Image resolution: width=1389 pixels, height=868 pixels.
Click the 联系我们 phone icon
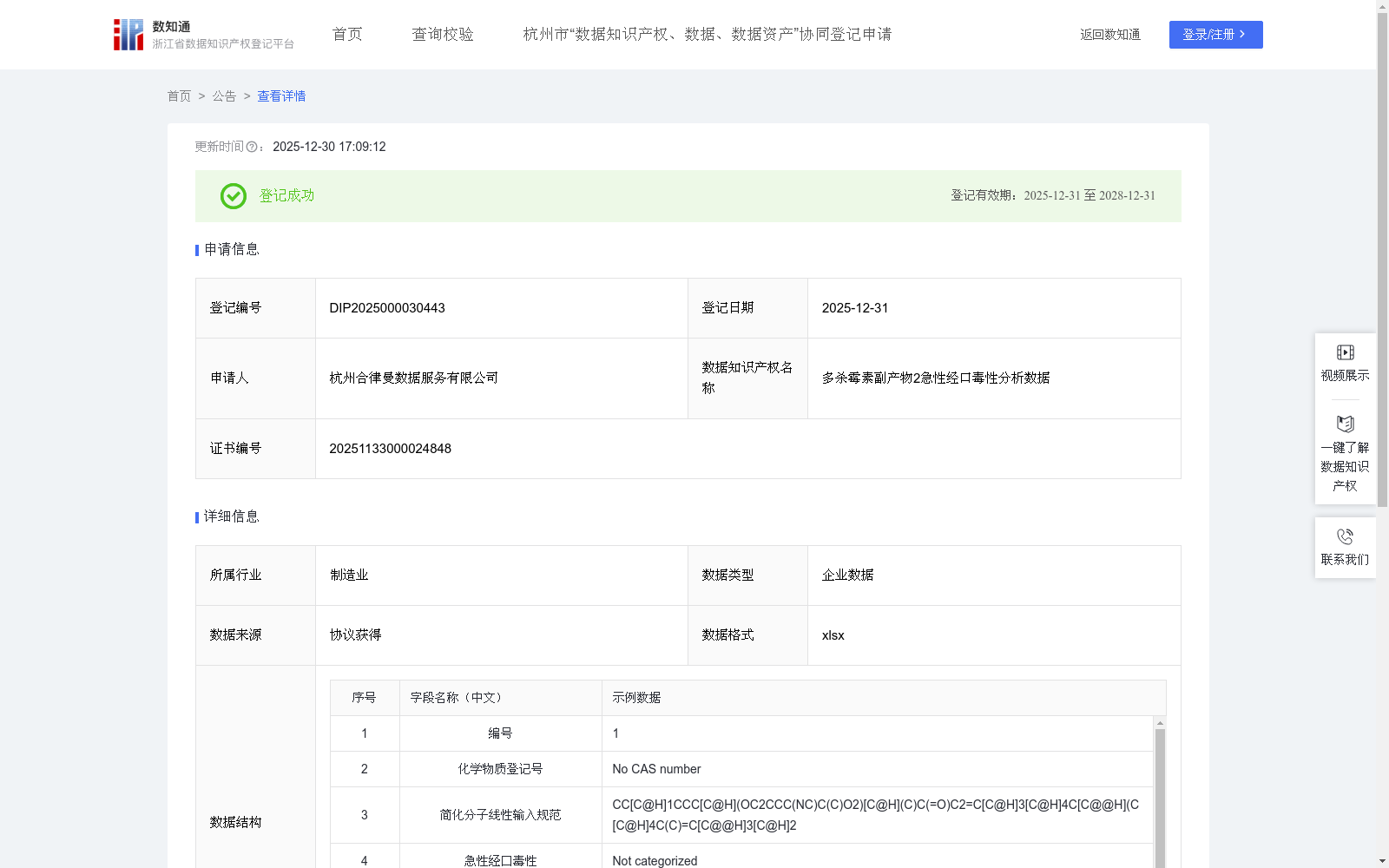click(x=1345, y=536)
